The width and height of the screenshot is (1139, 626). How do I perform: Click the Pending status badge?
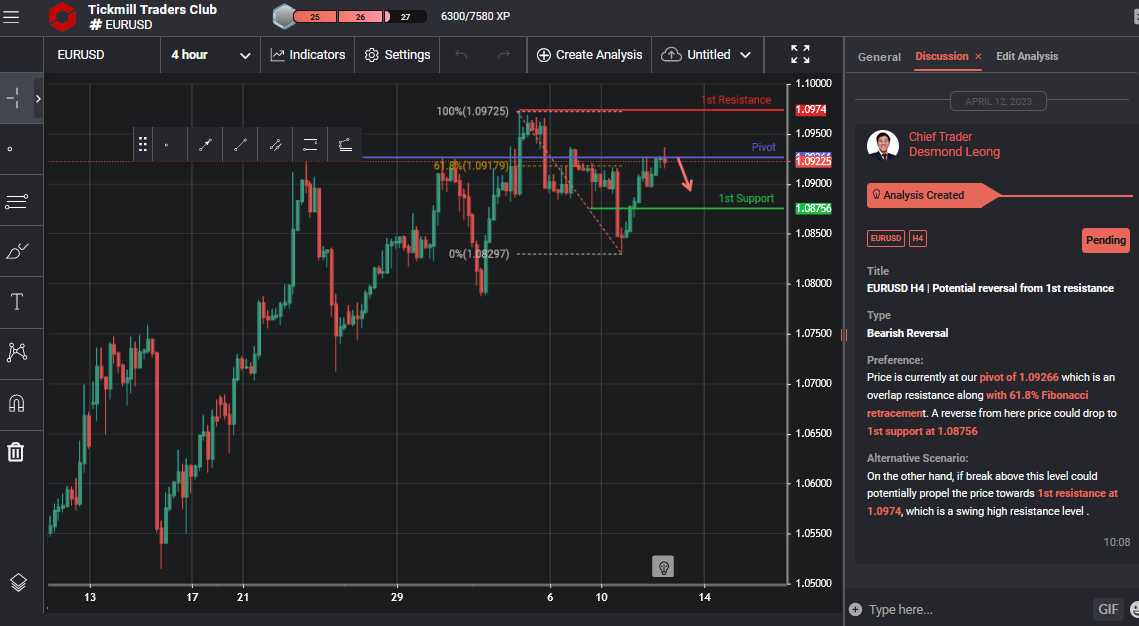click(x=1106, y=240)
